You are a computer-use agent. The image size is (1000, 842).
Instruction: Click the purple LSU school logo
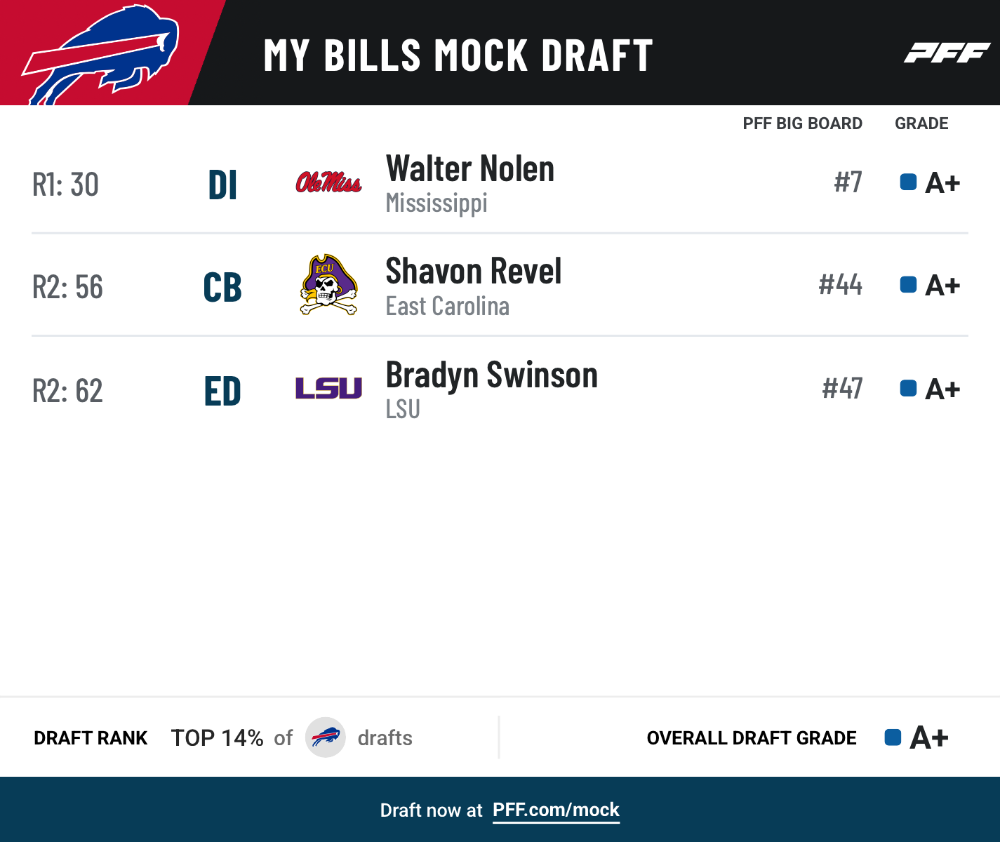click(x=328, y=388)
